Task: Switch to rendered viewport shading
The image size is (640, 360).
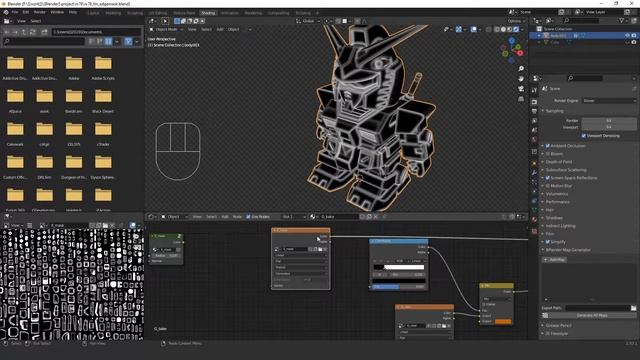Action: (516, 29)
